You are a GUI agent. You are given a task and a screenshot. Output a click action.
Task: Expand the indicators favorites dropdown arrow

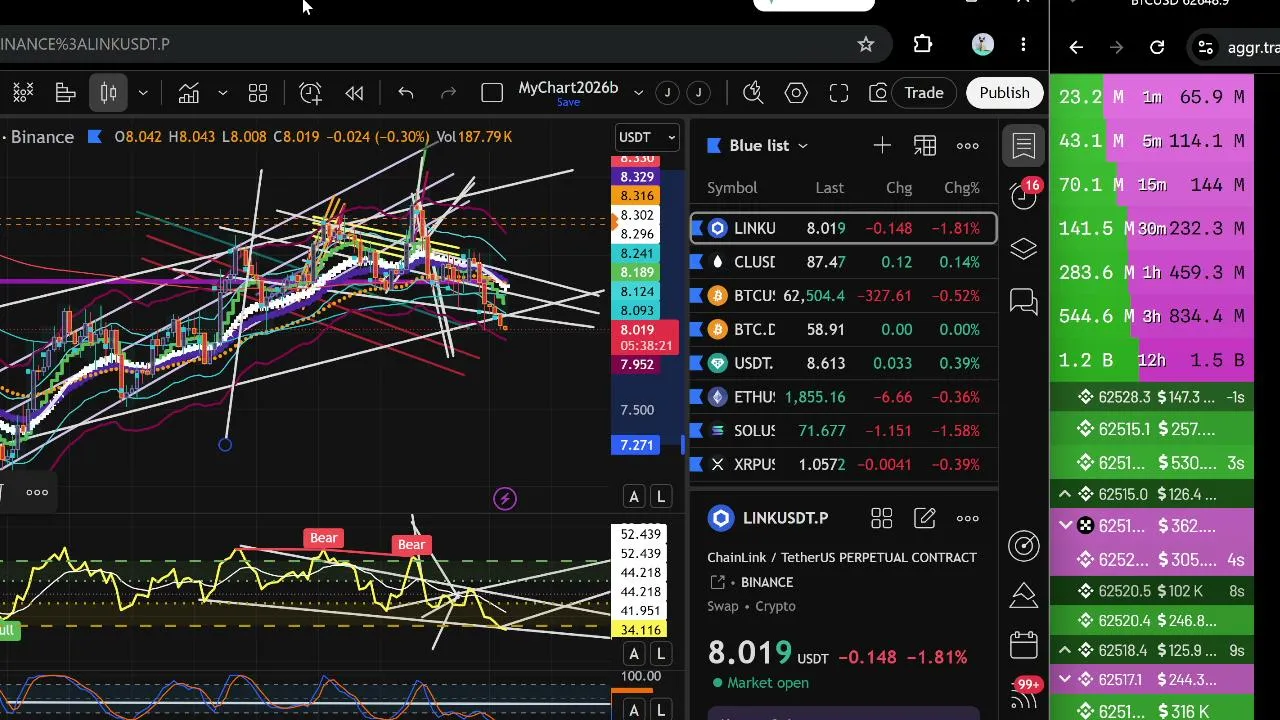click(x=222, y=93)
